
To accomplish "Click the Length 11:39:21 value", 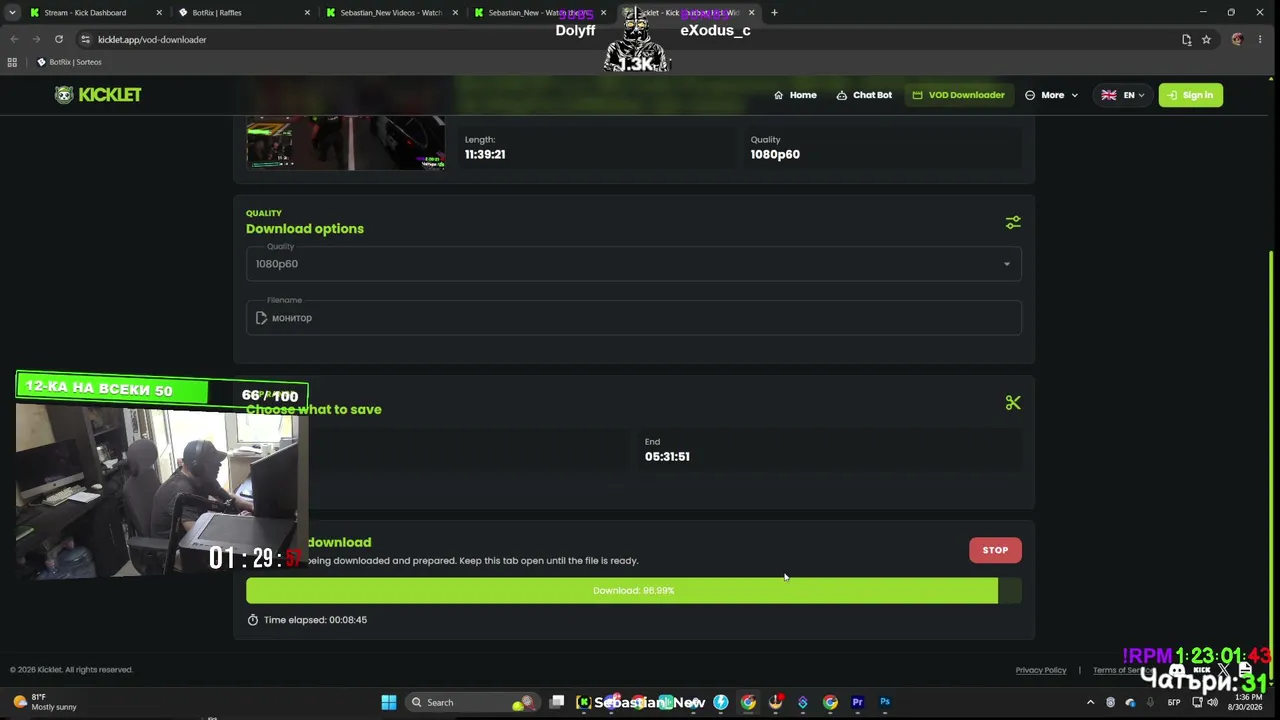I will point(485,154).
